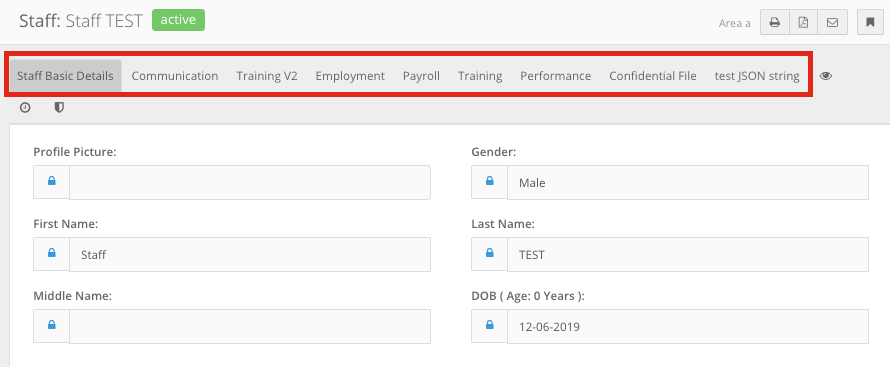The image size is (890, 367).
Task: Click the Middle Name label
Action: (x=73, y=296)
